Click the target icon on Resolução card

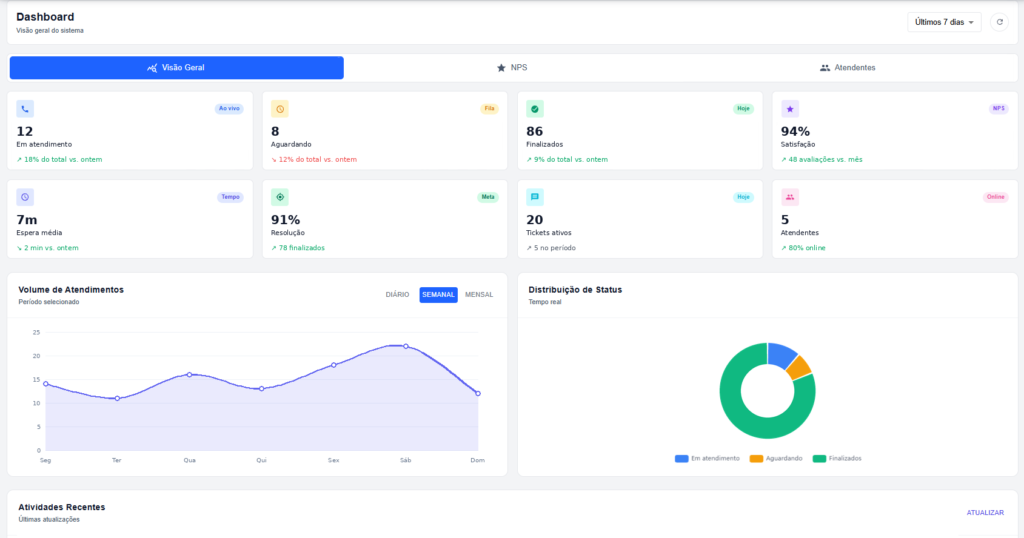(x=280, y=197)
